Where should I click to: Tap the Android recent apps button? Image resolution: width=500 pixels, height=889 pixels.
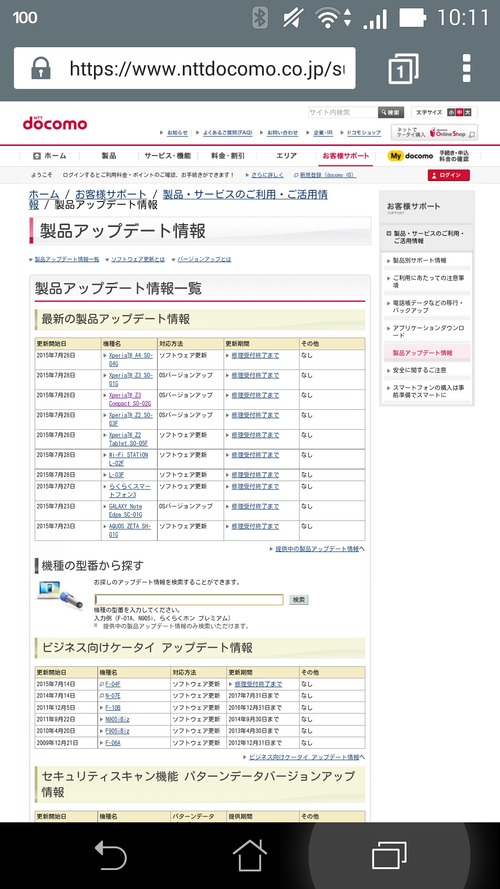coord(389,855)
